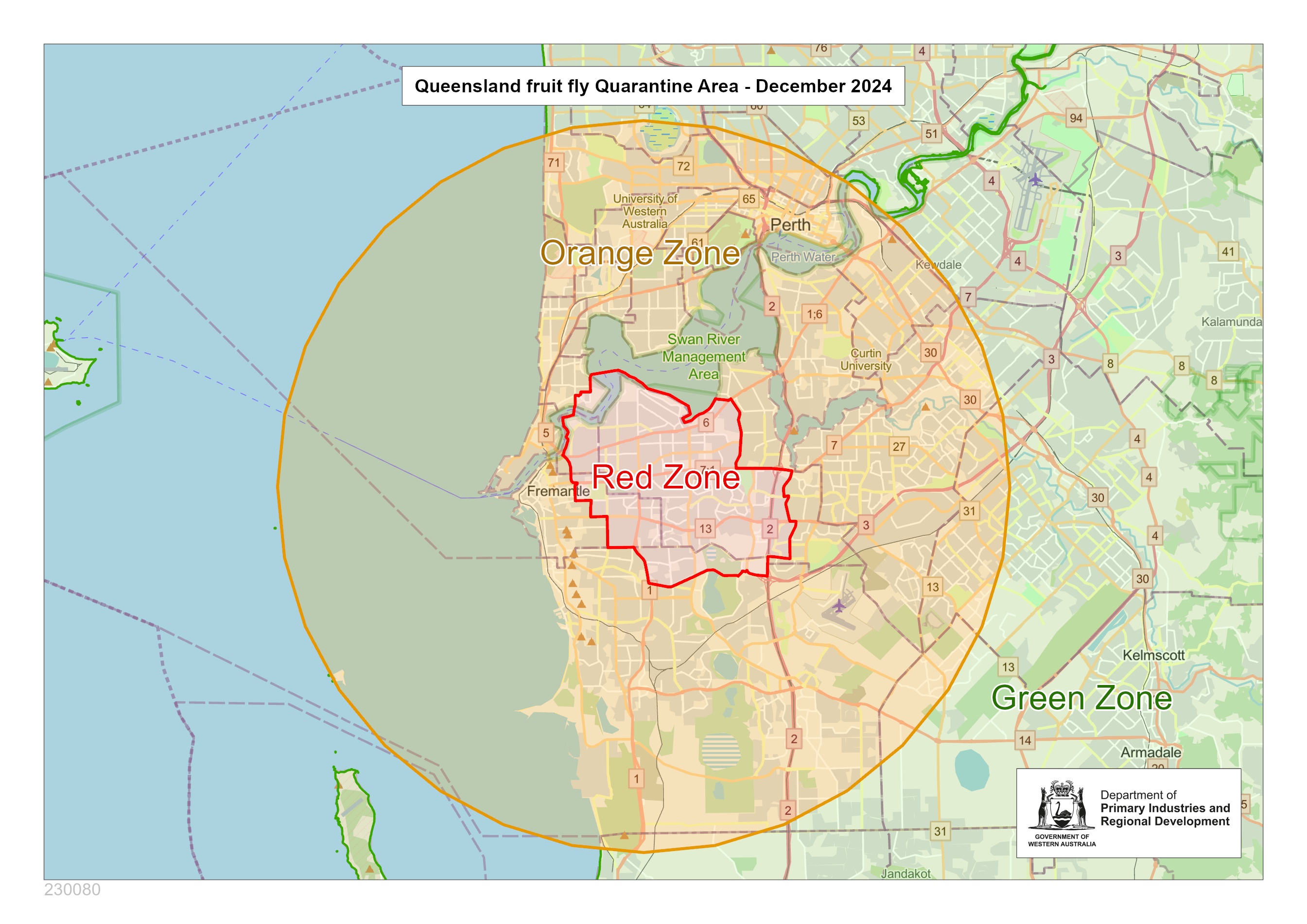Select the route 71 road shield

tap(554, 163)
